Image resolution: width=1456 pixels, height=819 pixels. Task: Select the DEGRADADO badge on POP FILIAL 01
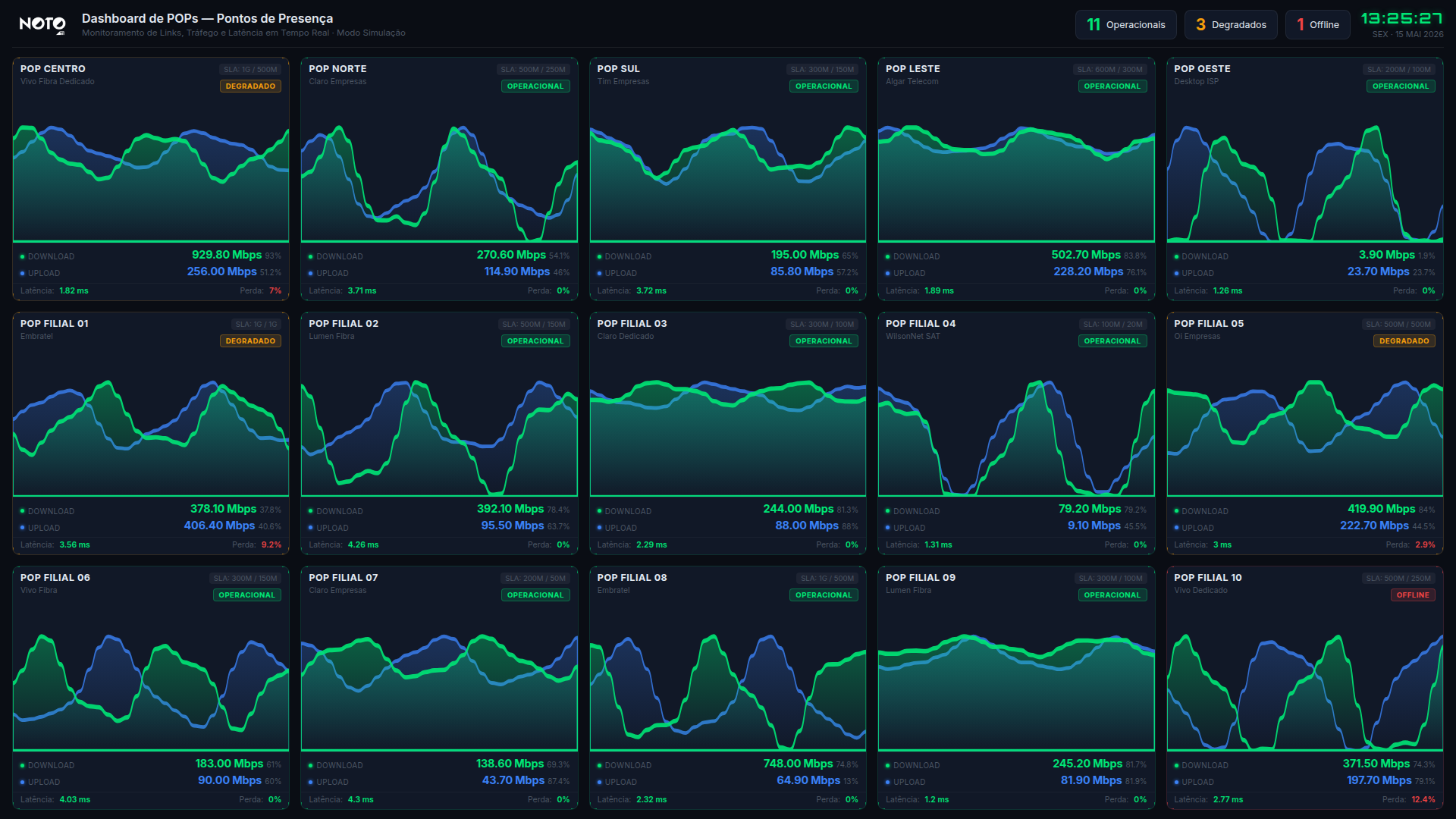tap(250, 341)
